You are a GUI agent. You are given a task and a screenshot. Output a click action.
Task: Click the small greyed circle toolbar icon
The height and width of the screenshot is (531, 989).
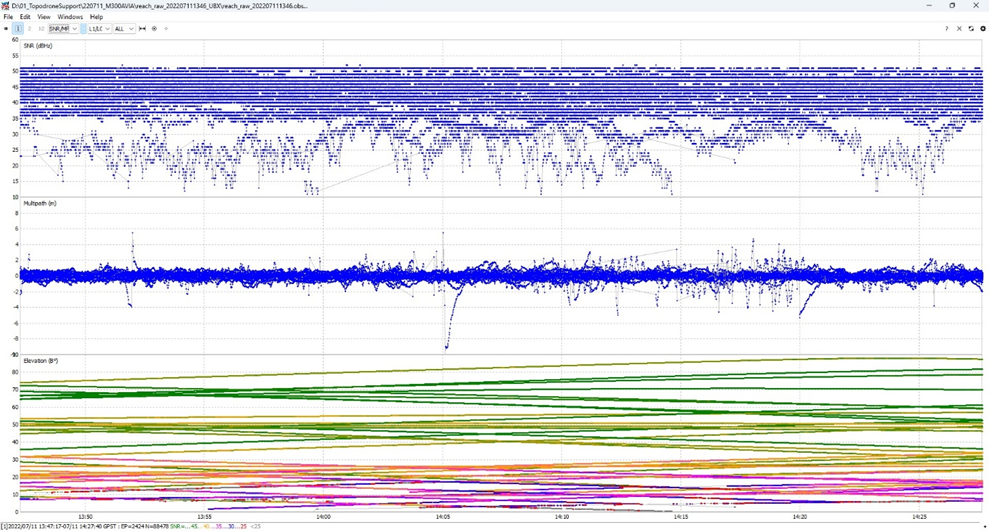(166, 28)
